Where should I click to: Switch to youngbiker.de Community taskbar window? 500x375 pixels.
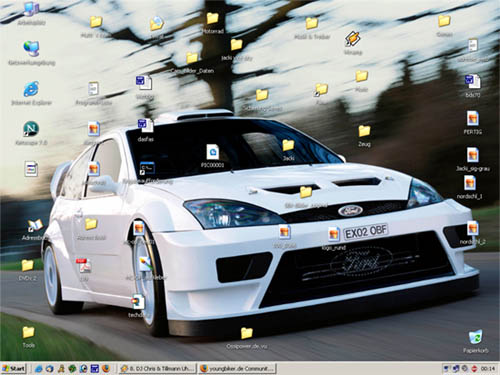tap(238, 369)
